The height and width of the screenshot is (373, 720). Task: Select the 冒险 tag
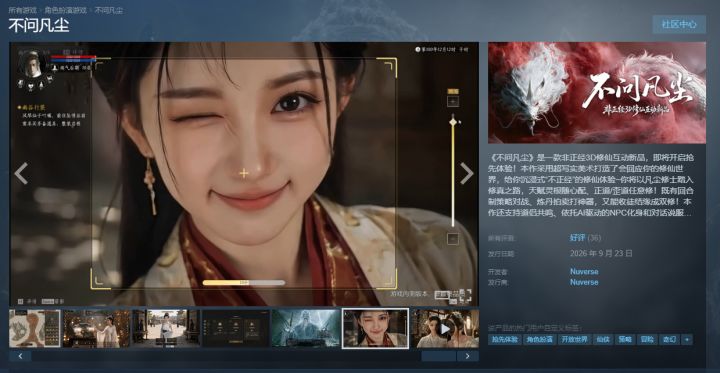point(647,339)
